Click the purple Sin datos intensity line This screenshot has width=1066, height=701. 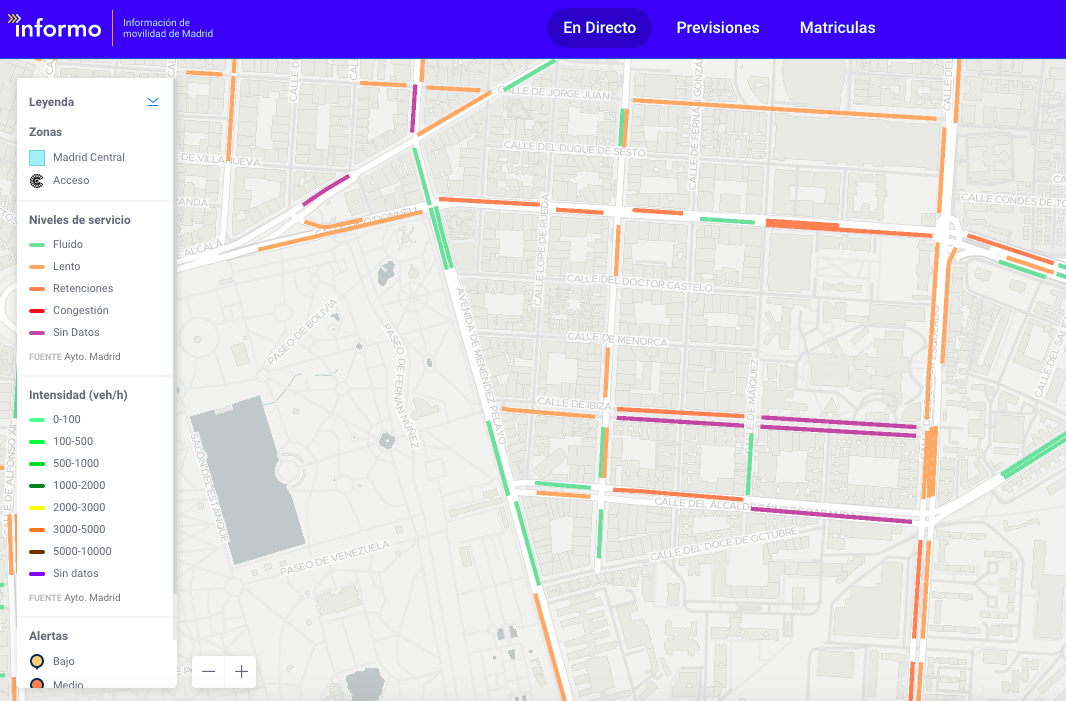37,574
